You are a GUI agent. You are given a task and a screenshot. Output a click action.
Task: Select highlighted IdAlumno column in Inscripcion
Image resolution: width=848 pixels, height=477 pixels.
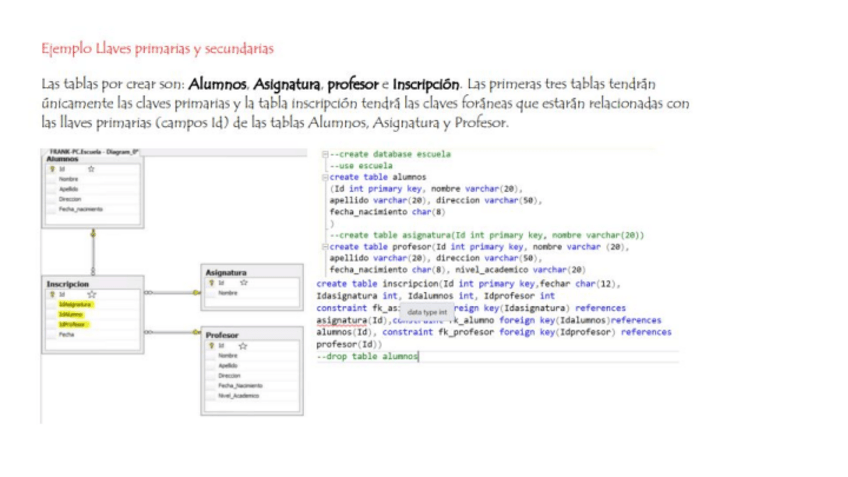tap(71, 315)
